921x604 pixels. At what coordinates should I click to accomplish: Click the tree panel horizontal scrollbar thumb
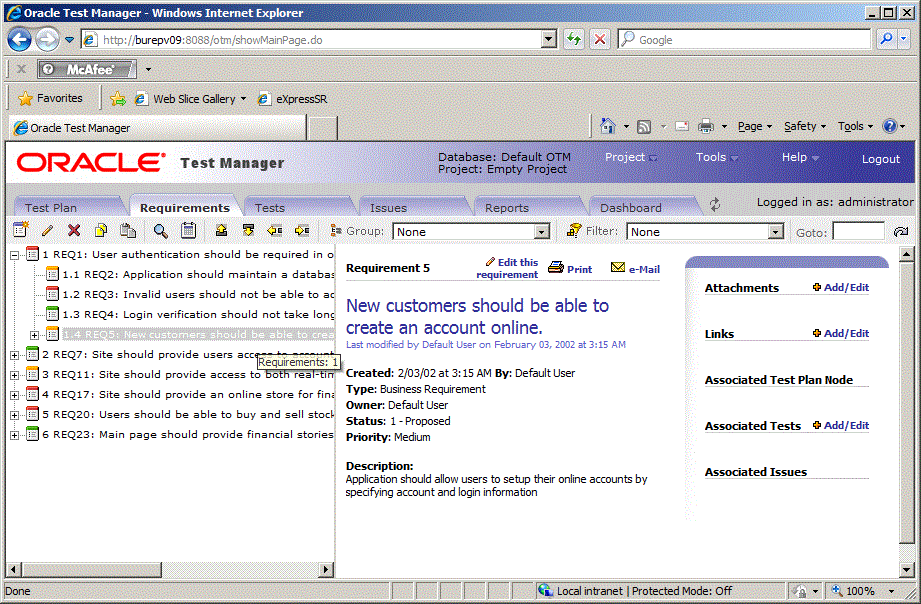pos(92,569)
